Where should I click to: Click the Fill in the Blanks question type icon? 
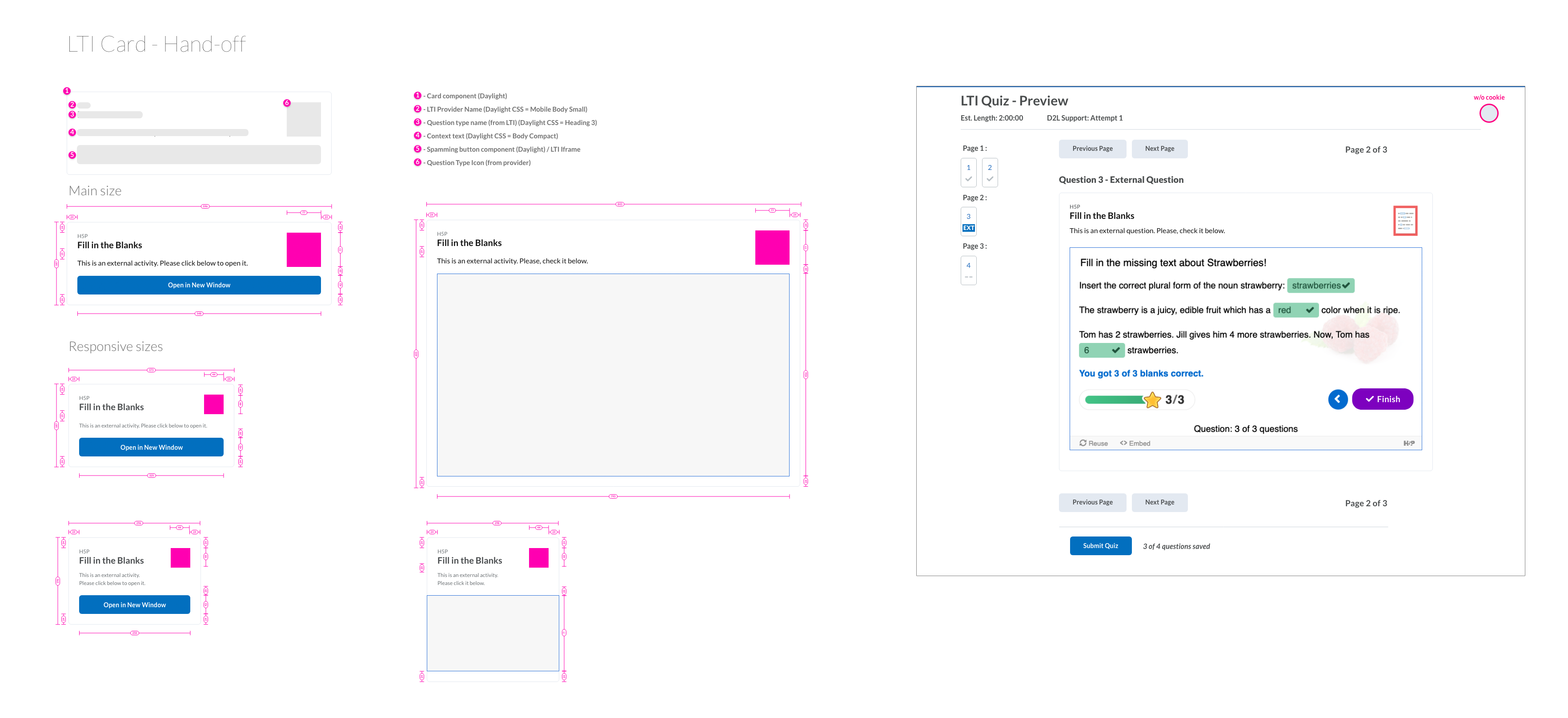1405,221
